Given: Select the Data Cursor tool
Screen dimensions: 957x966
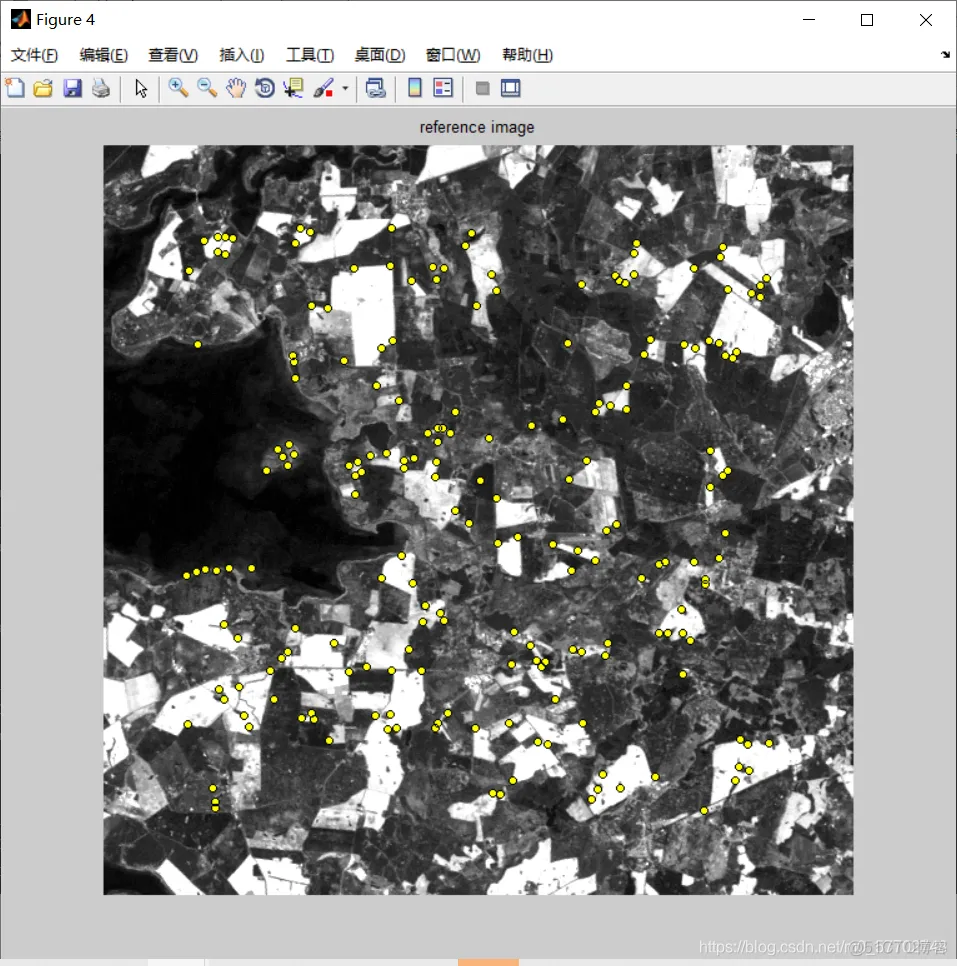Looking at the screenshot, I should [293, 88].
